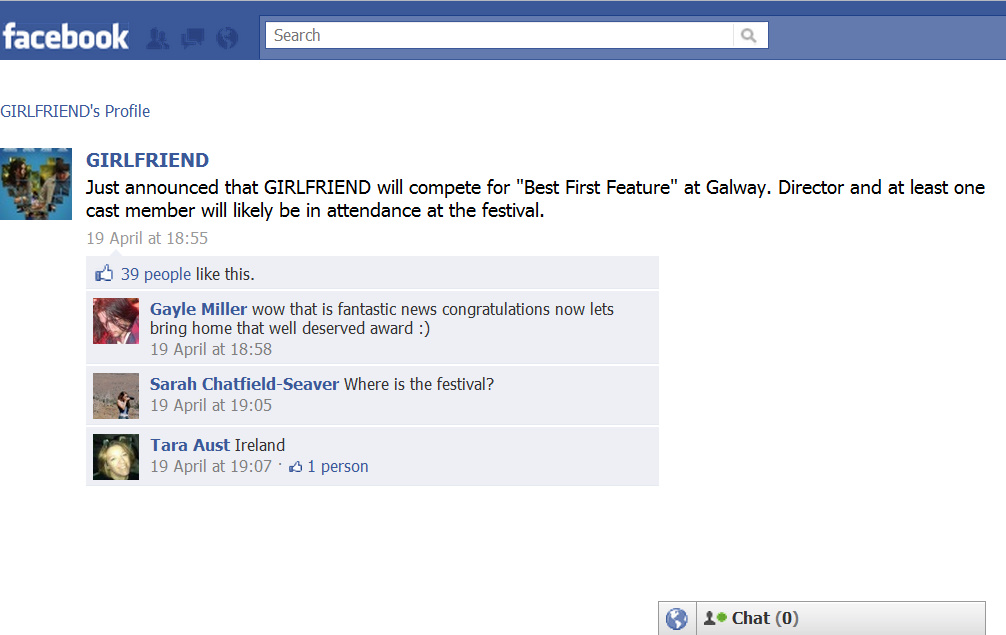1006x635 pixels.
Task: Click the globe icon next to Chat
Action: [x=677, y=619]
